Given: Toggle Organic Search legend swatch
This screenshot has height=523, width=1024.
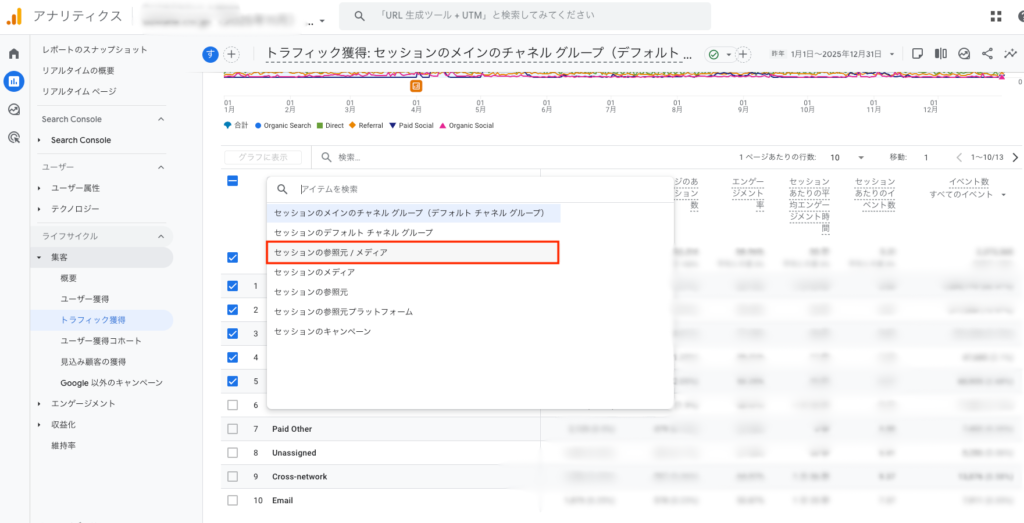Looking at the screenshot, I should coord(259,125).
